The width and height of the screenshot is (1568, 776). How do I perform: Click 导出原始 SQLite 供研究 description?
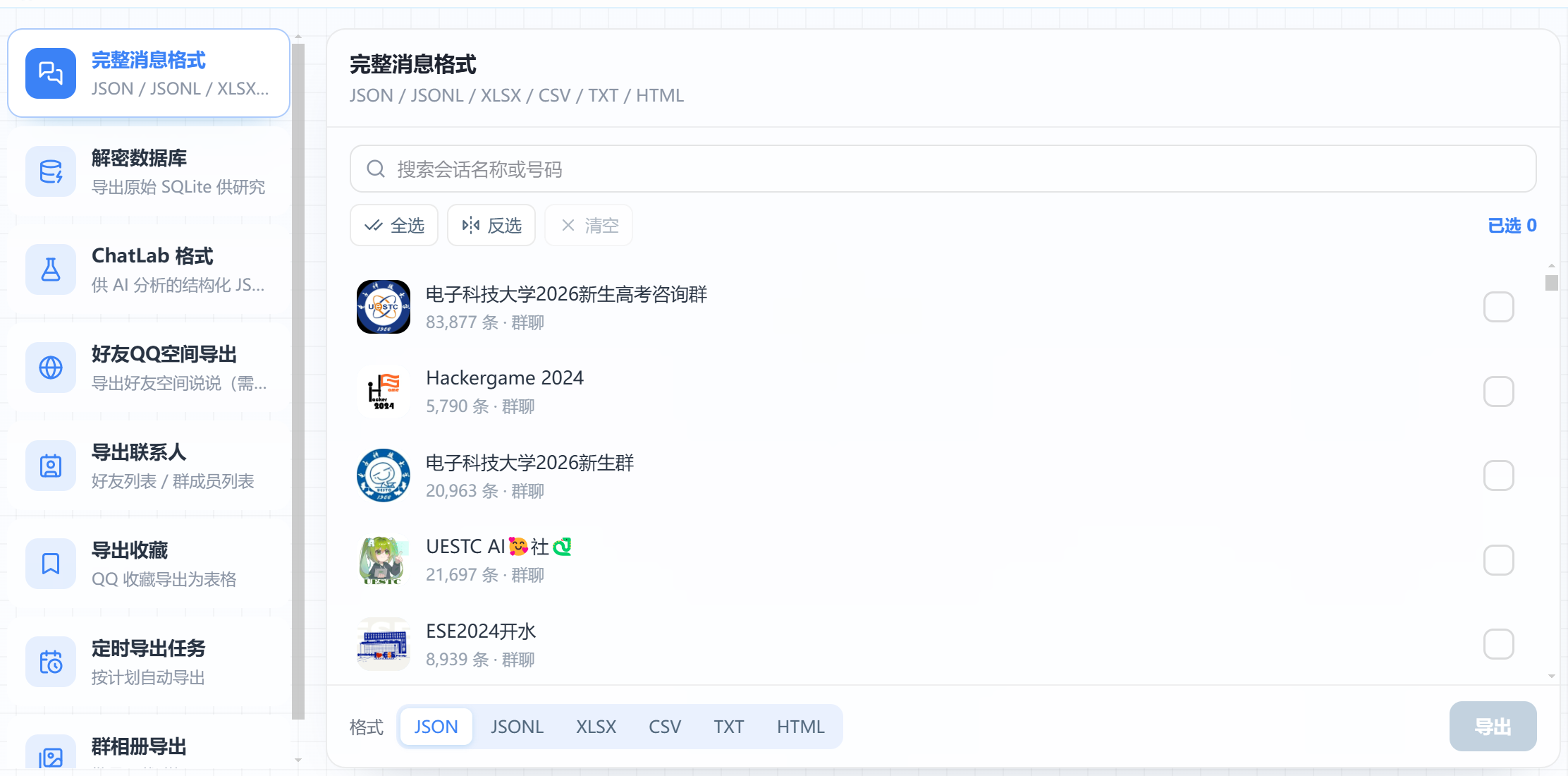(178, 187)
